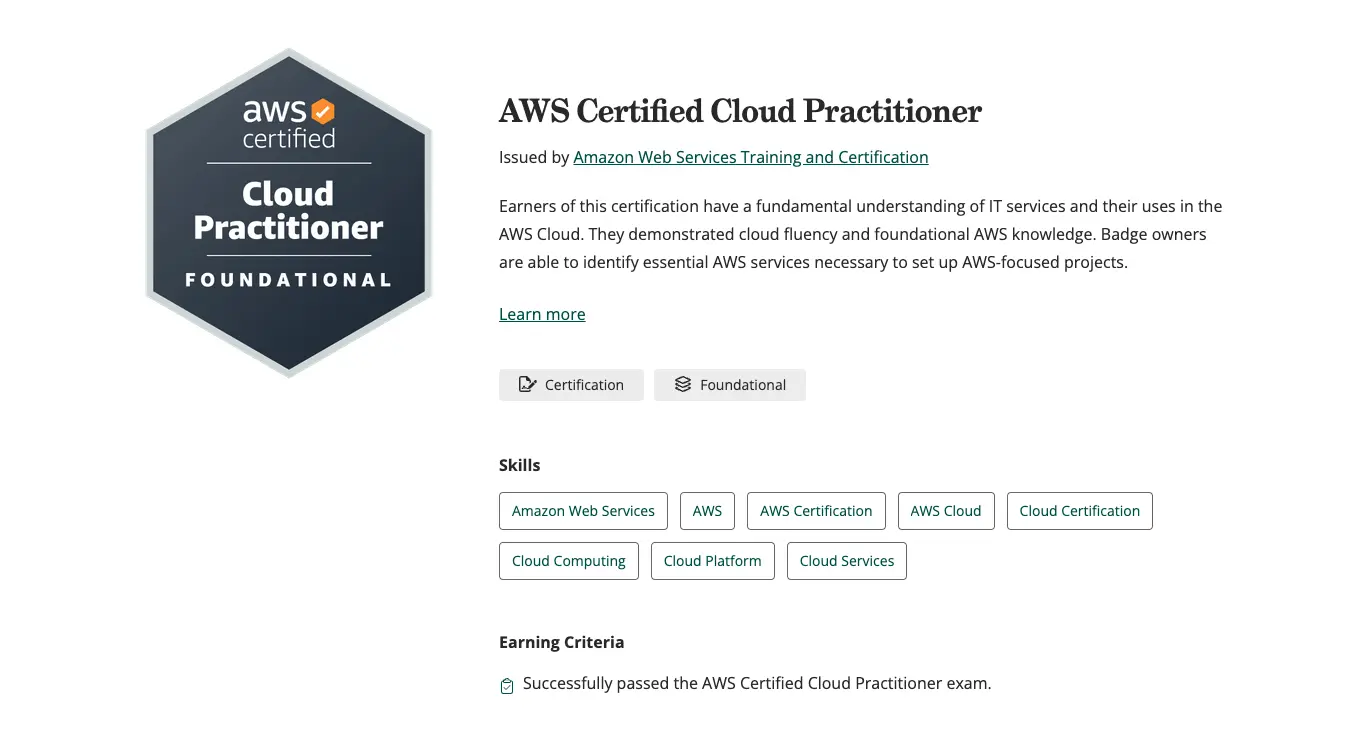Image resolution: width=1363 pixels, height=745 pixels.
Task: Select the Cloud Services skill tag
Action: [846, 561]
